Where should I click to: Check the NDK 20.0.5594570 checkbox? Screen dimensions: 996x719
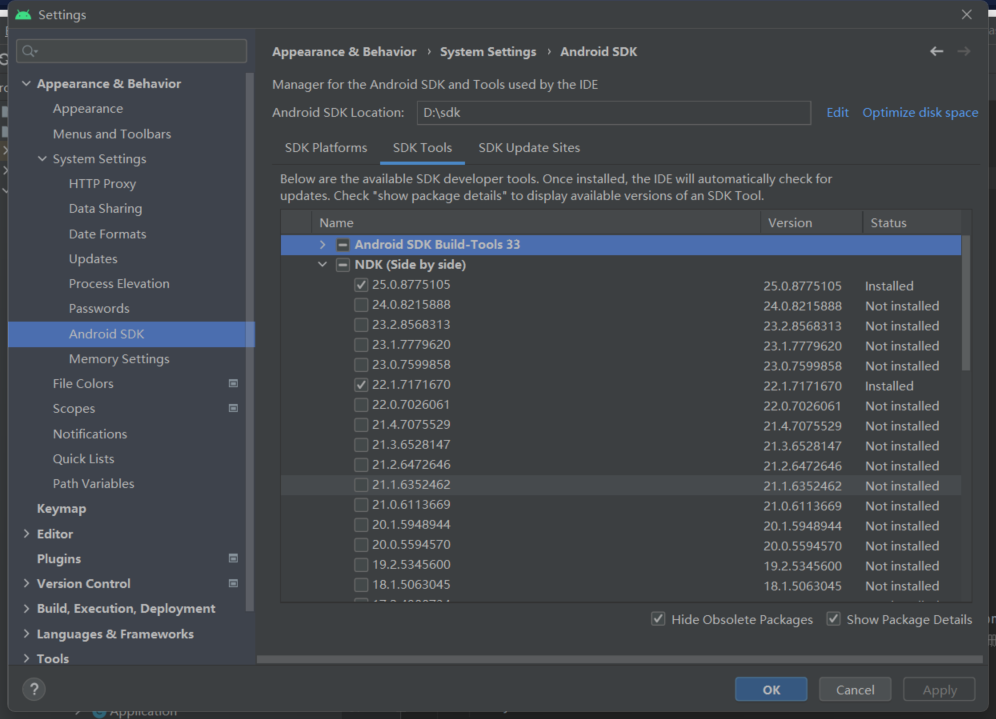click(x=361, y=545)
